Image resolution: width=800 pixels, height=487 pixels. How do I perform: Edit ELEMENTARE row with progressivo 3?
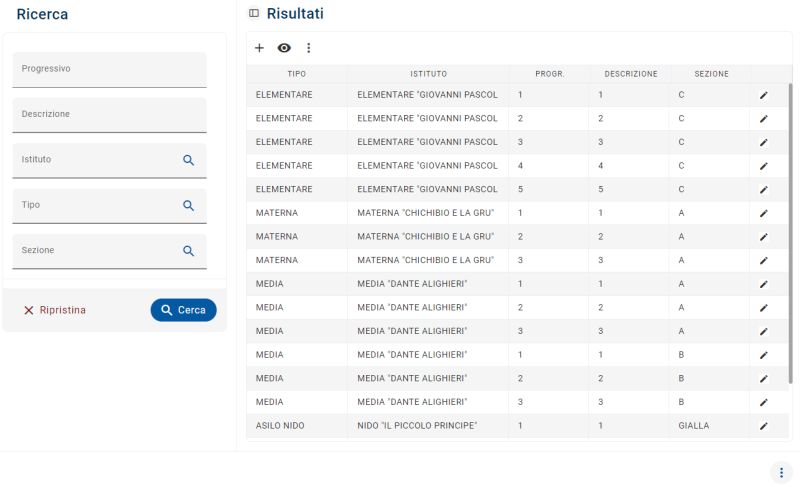763,142
